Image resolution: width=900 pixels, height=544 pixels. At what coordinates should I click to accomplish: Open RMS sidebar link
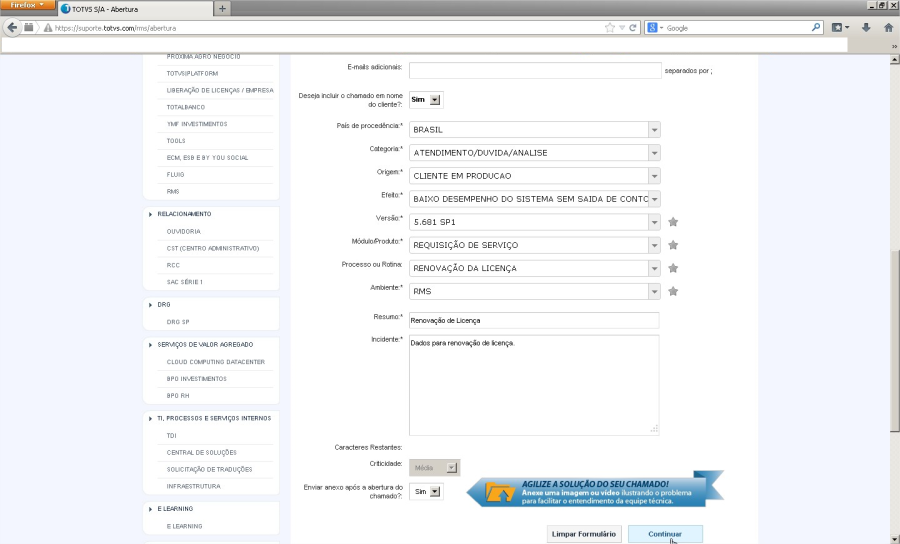pyautogui.click(x=173, y=192)
